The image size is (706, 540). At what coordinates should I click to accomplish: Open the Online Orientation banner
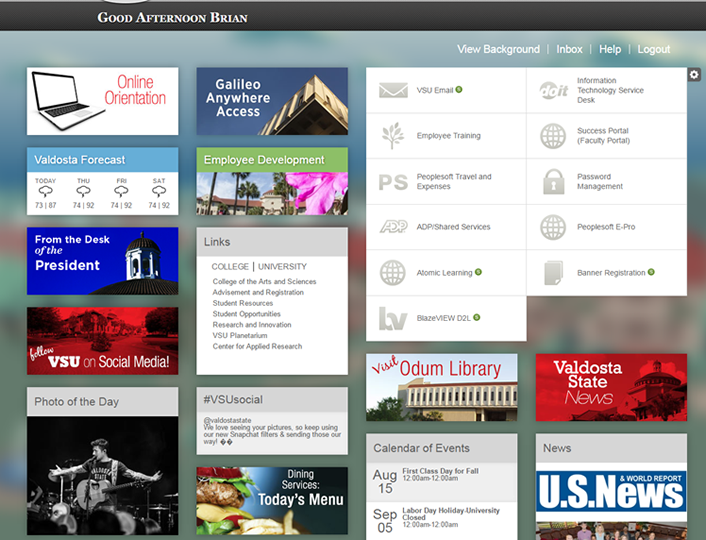tap(103, 101)
